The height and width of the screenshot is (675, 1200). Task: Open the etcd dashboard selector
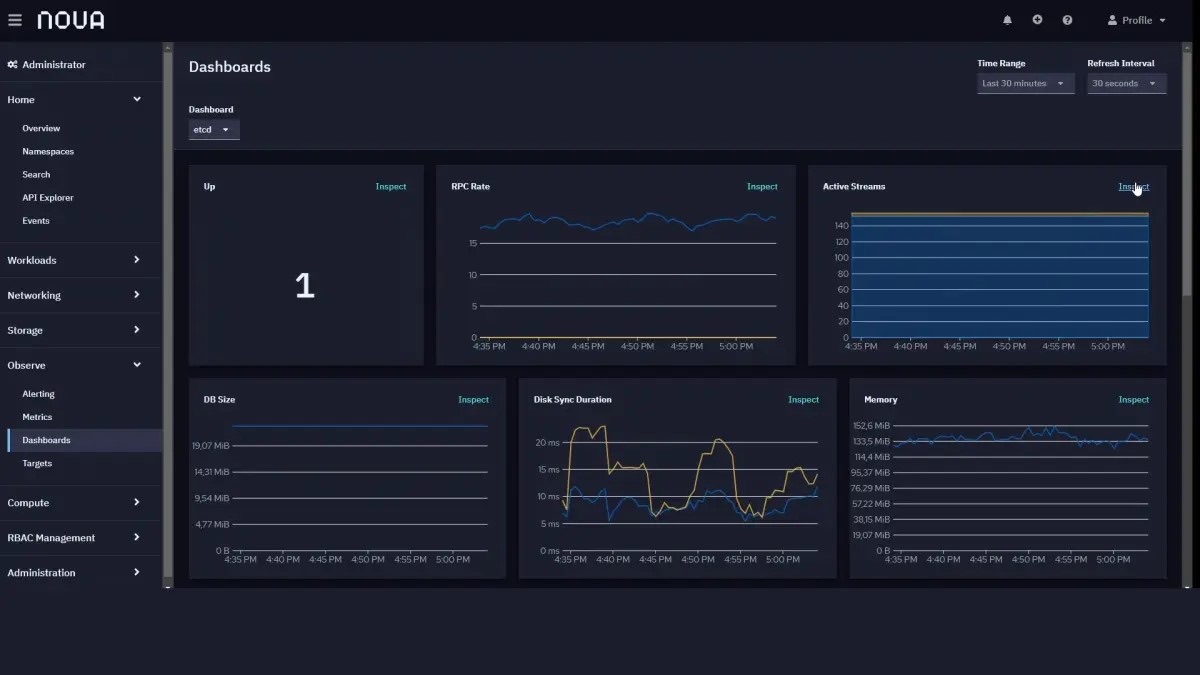214,129
